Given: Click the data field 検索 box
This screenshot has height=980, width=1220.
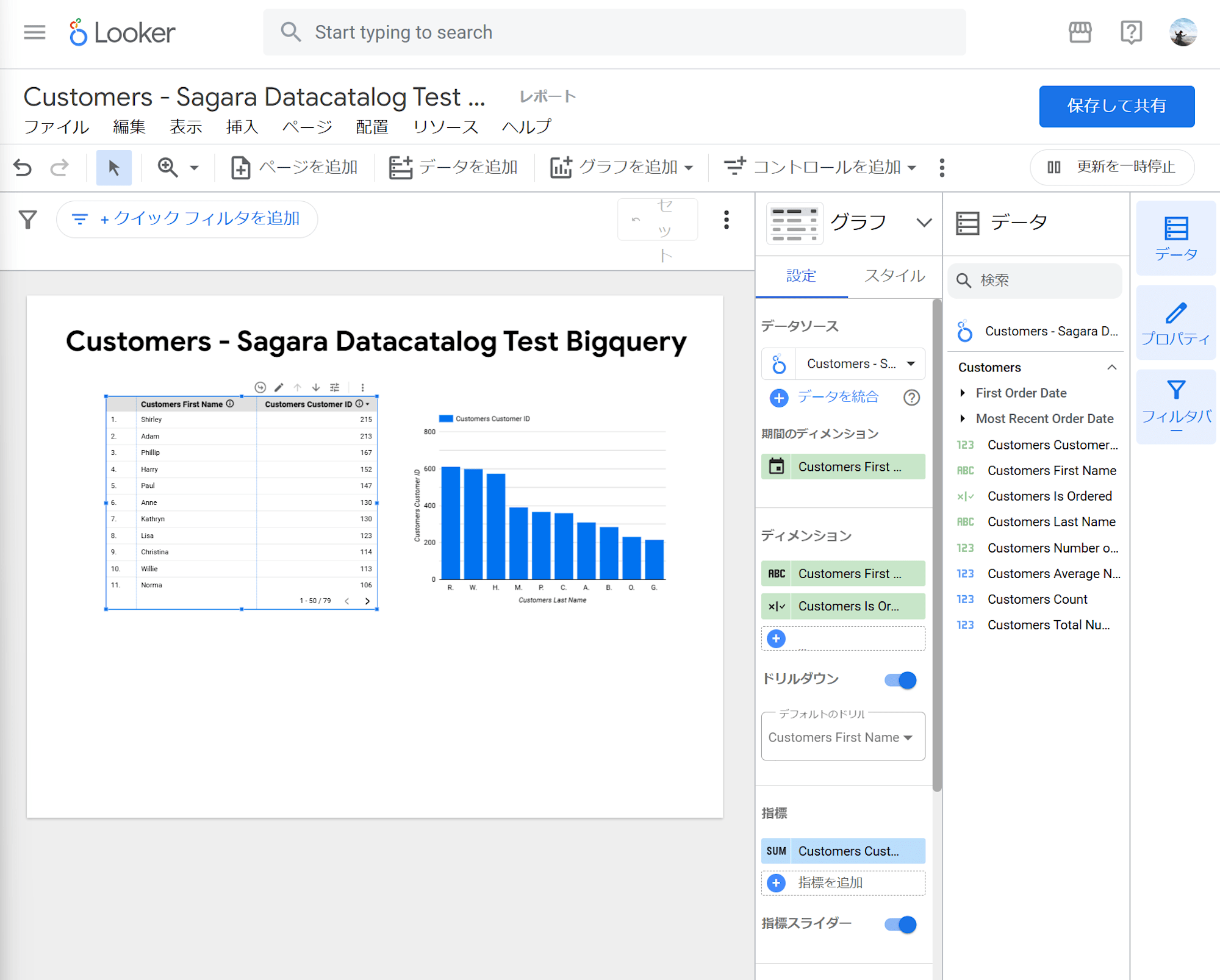Looking at the screenshot, I should coord(1035,281).
